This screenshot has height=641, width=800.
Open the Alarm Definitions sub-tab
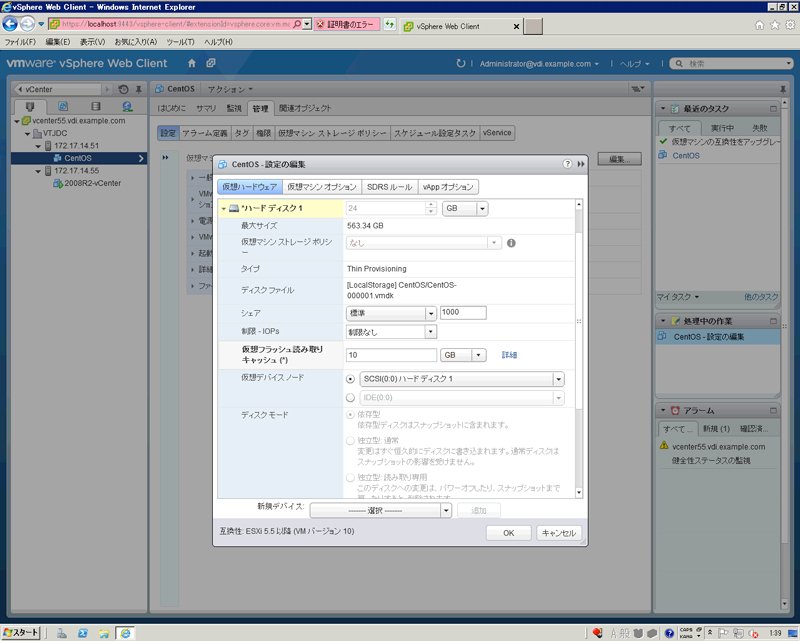205,133
